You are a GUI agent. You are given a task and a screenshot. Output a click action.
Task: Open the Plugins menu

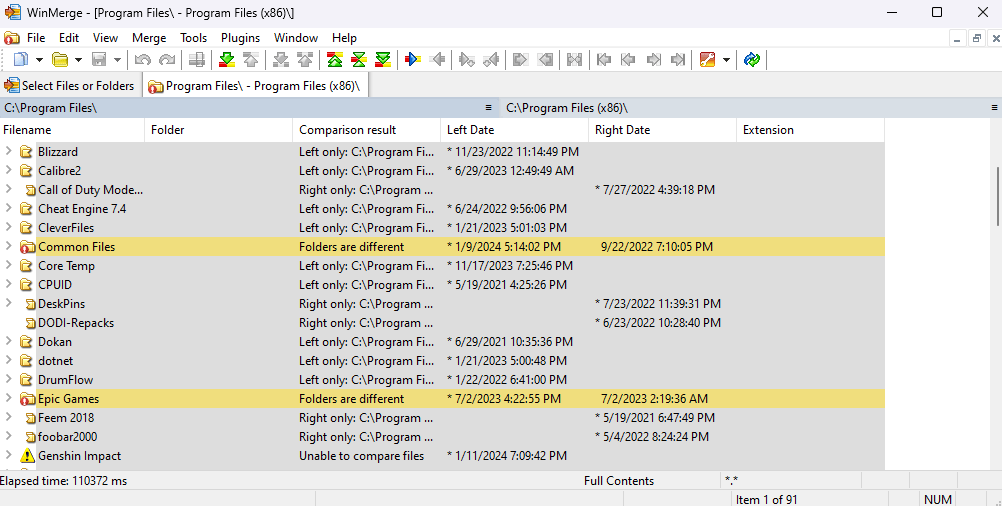tap(240, 38)
